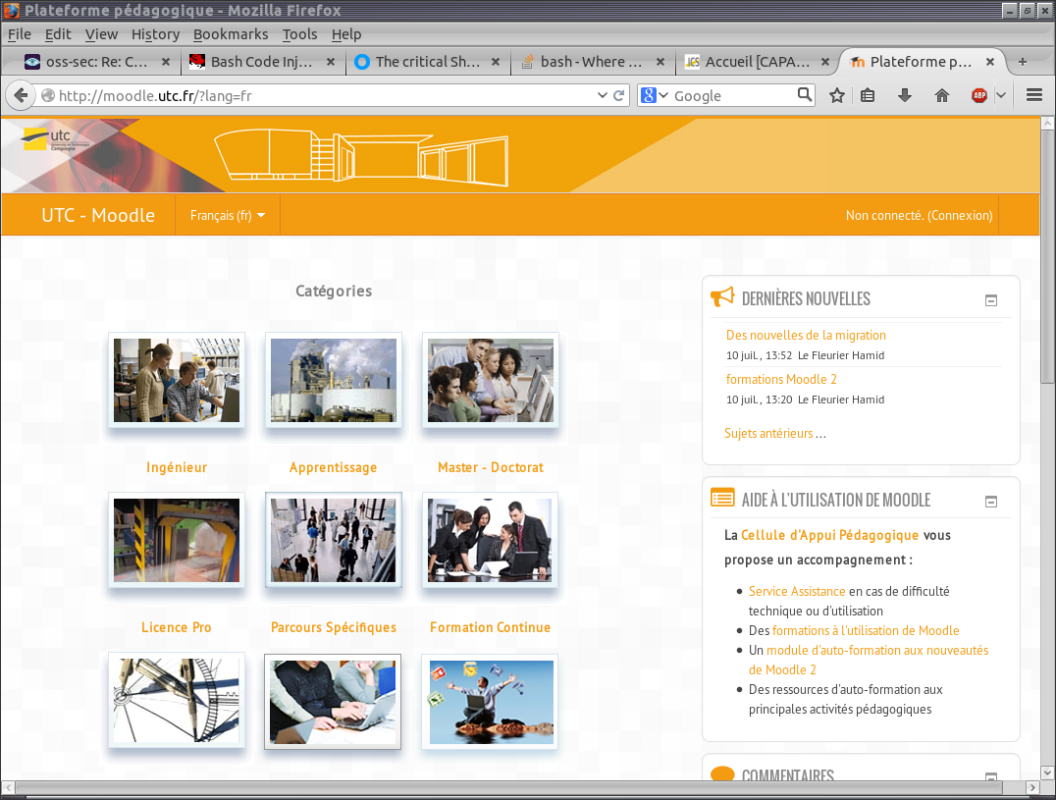Screen dimensions: 1056x800
Task: Switch to the Bash Code Injection tab
Action: [x=263, y=61]
